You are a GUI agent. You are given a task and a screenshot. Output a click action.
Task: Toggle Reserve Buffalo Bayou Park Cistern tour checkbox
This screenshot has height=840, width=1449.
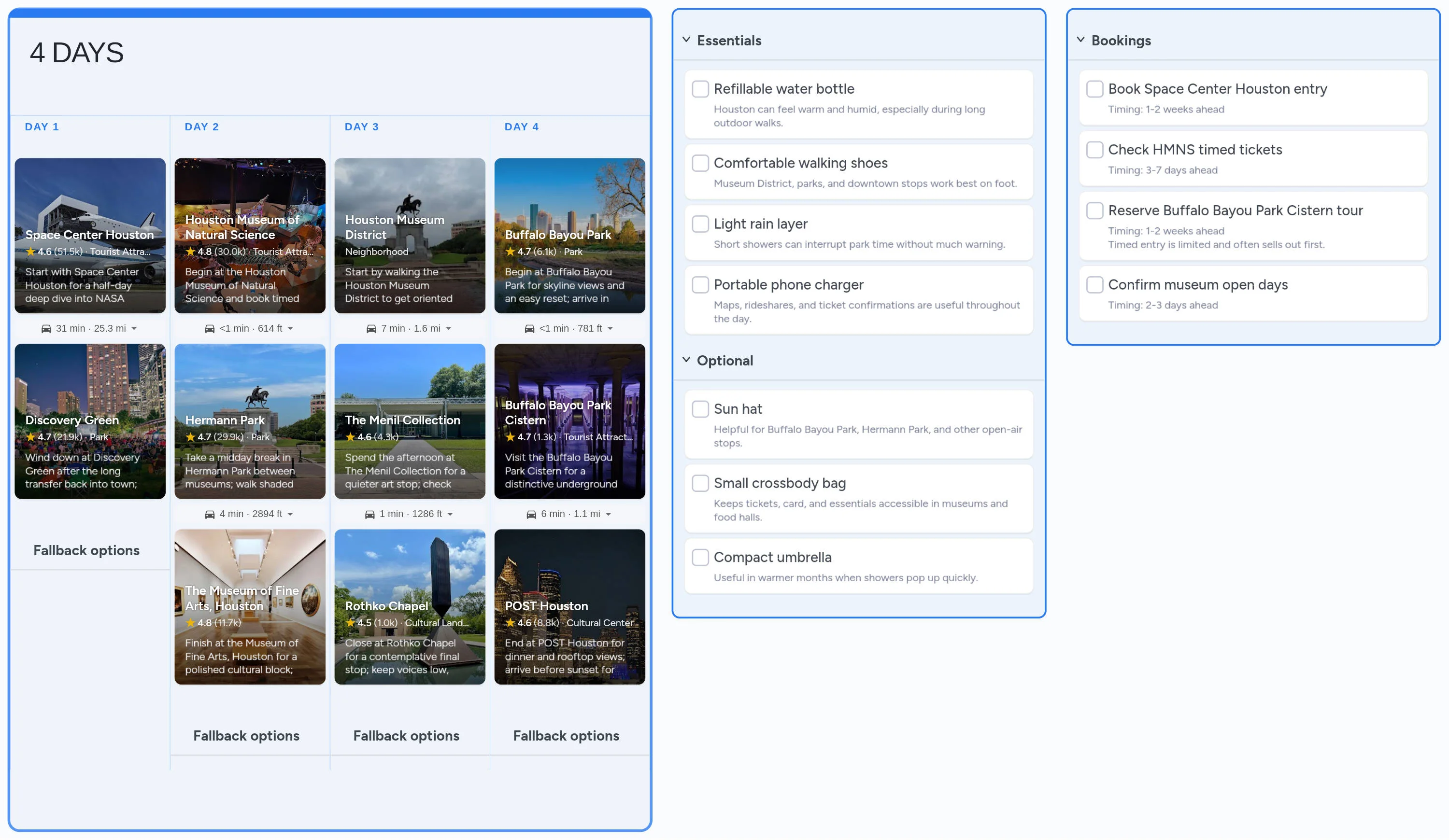[x=1094, y=211]
